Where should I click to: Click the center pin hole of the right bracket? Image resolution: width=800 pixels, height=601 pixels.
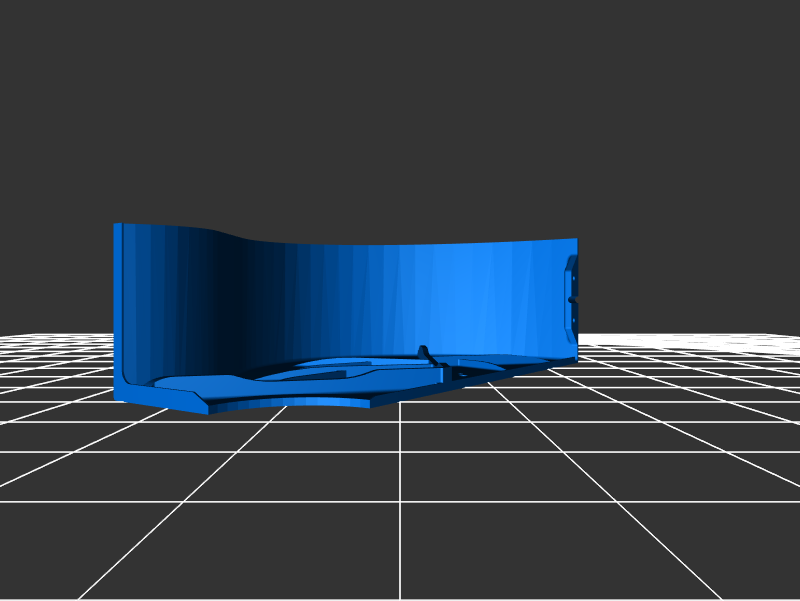click(571, 298)
